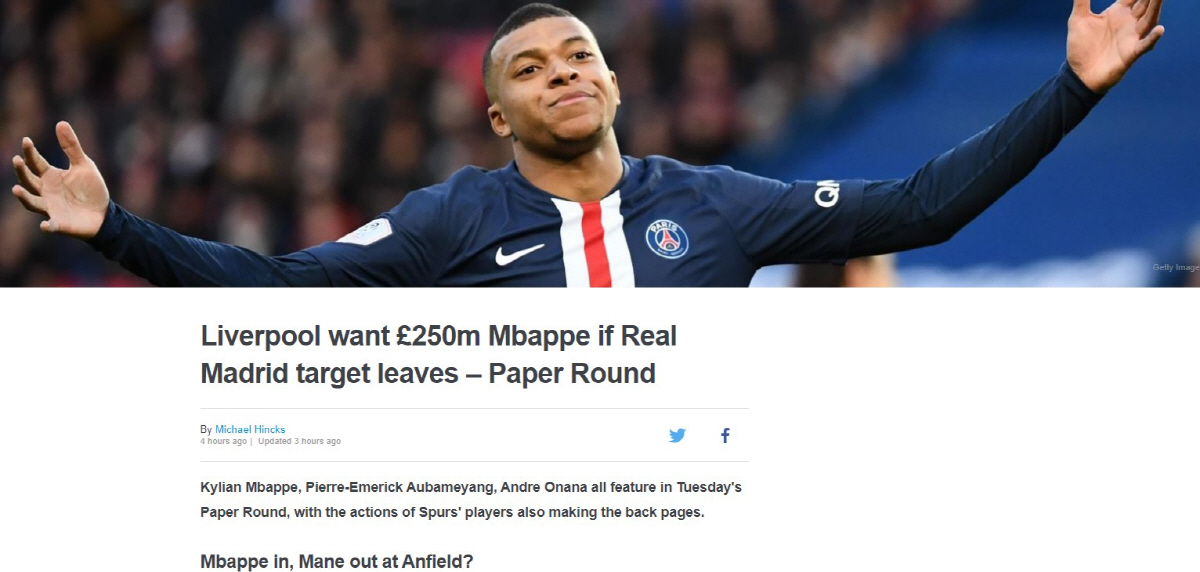Share the article via the Twitter icon
The height and width of the screenshot is (572, 1200).
[x=677, y=435]
